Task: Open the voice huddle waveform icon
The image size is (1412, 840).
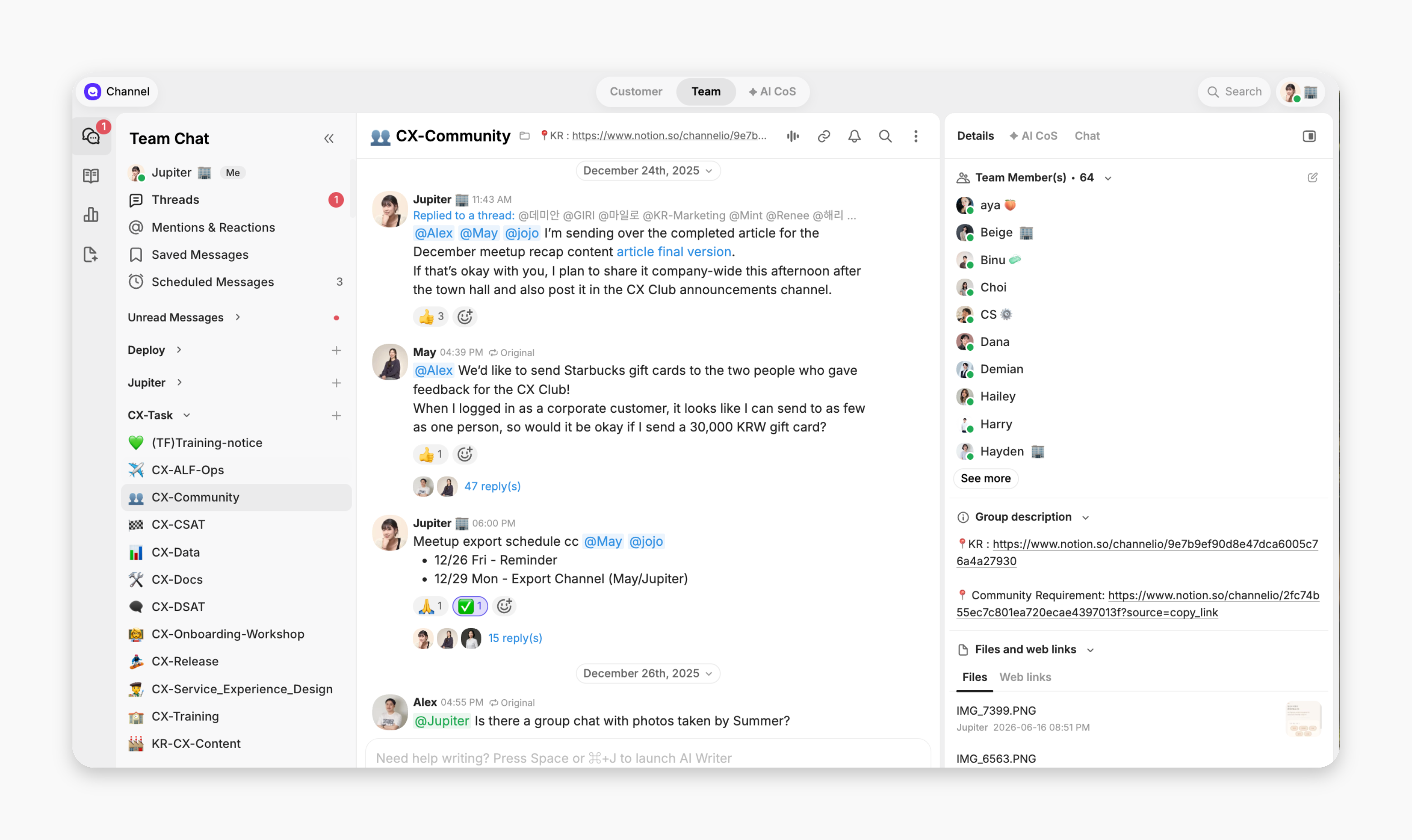Action: [793, 136]
